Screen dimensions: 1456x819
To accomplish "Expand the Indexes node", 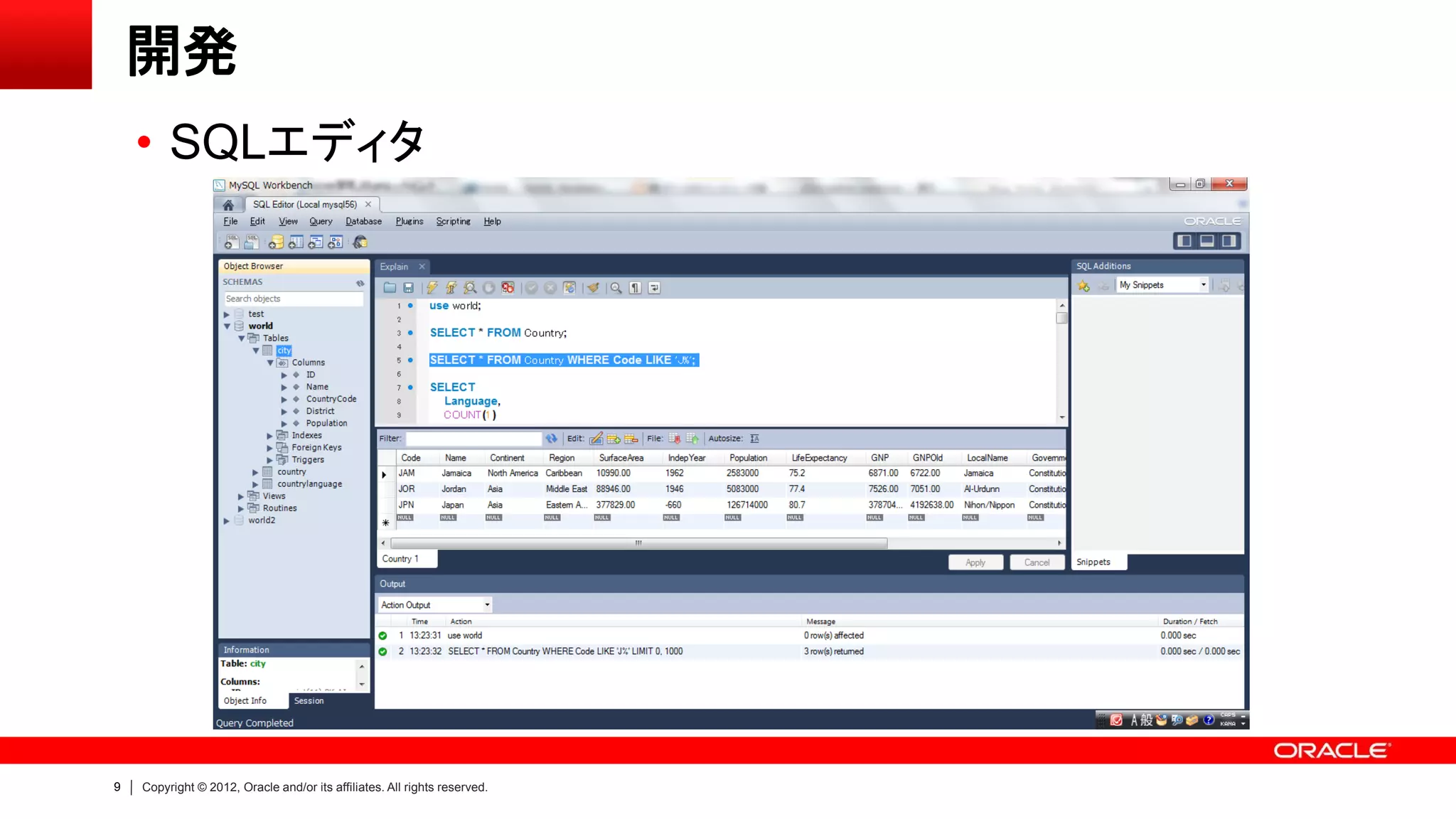I will point(270,436).
